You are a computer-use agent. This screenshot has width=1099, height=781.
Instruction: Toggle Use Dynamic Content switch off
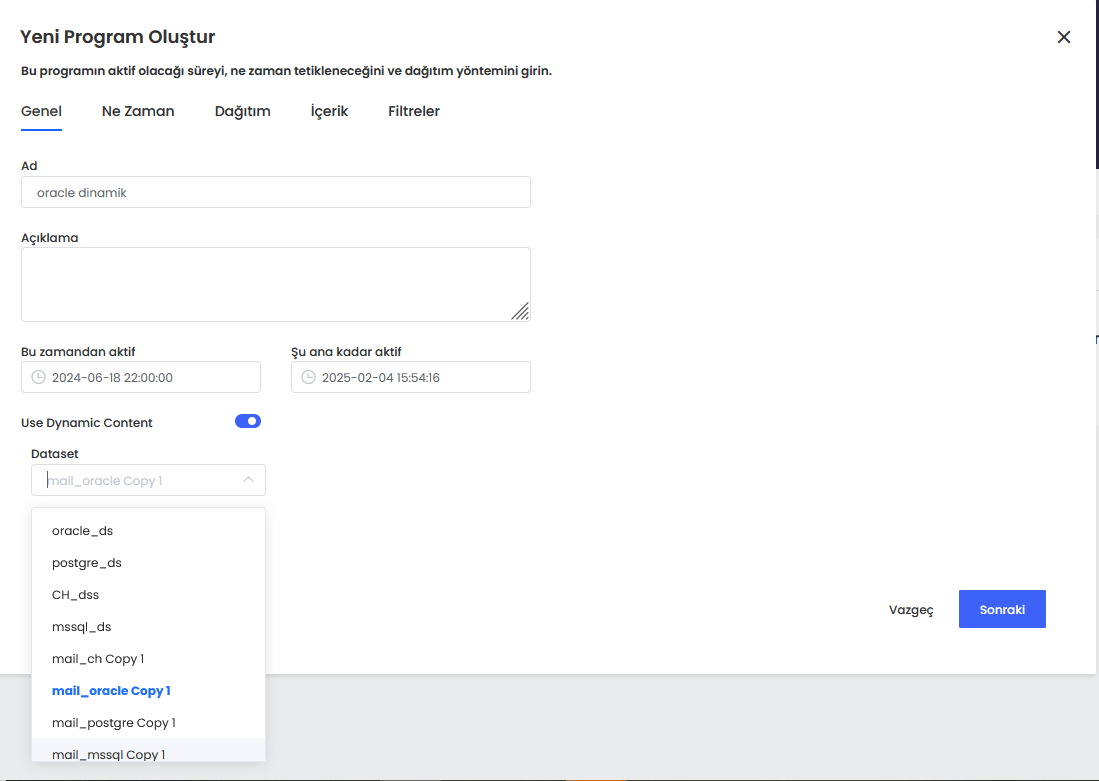click(248, 421)
